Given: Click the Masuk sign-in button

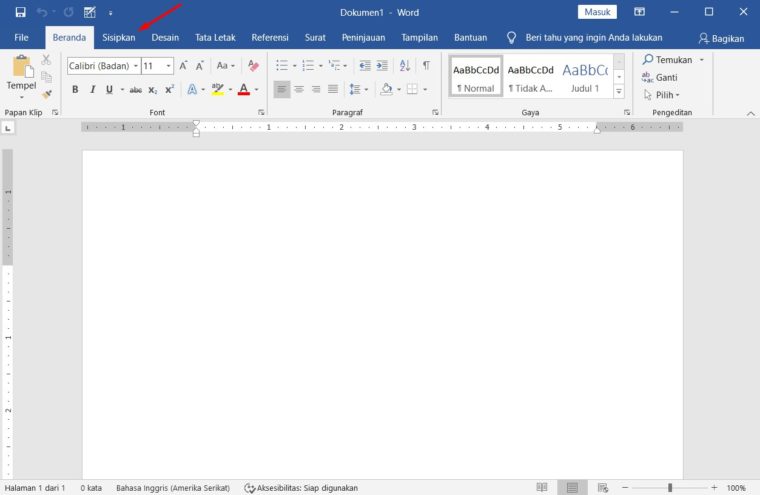Looking at the screenshot, I should click(x=597, y=12).
